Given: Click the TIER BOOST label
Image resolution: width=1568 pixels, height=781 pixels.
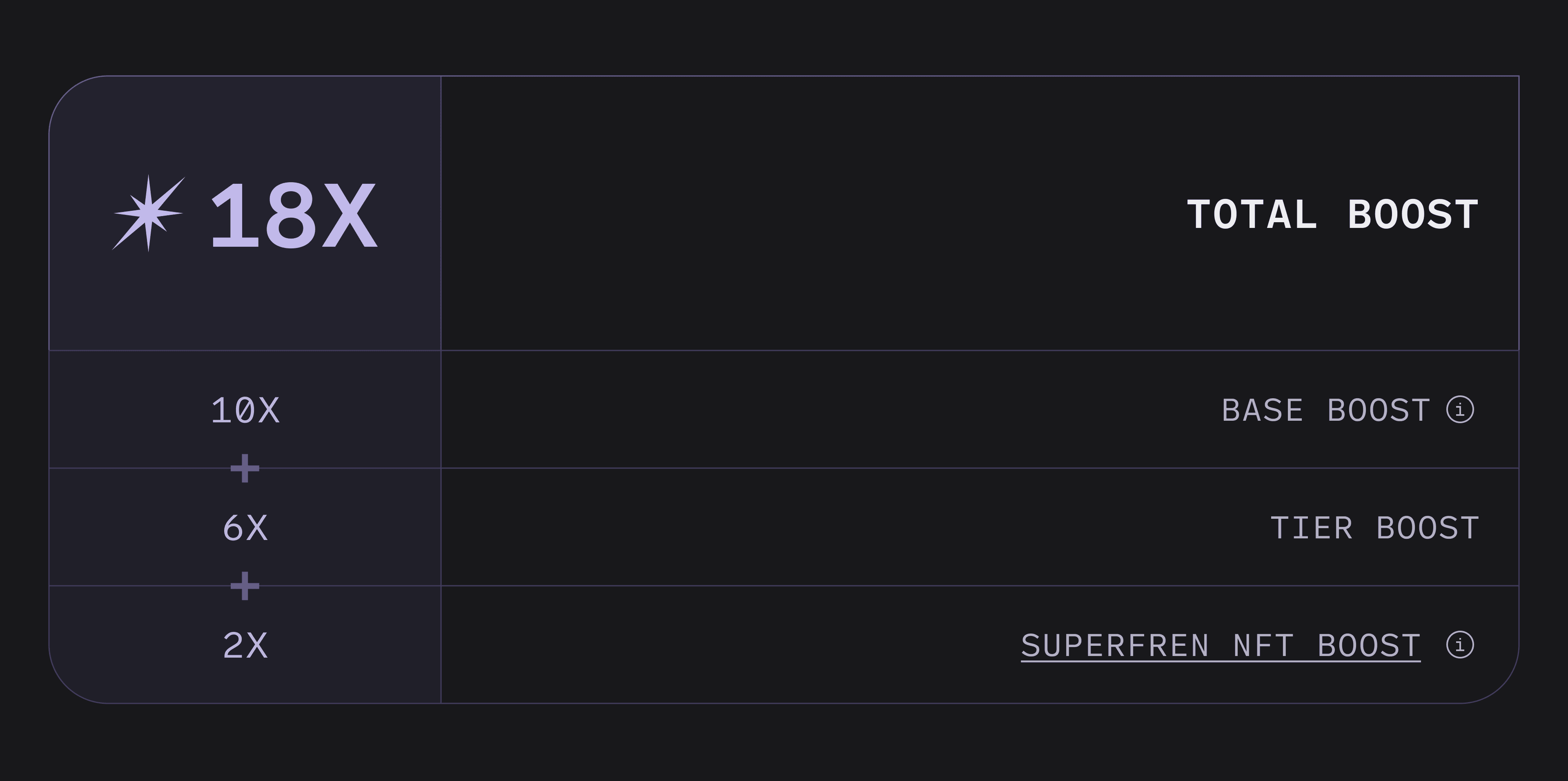Looking at the screenshot, I should 1374,528.
